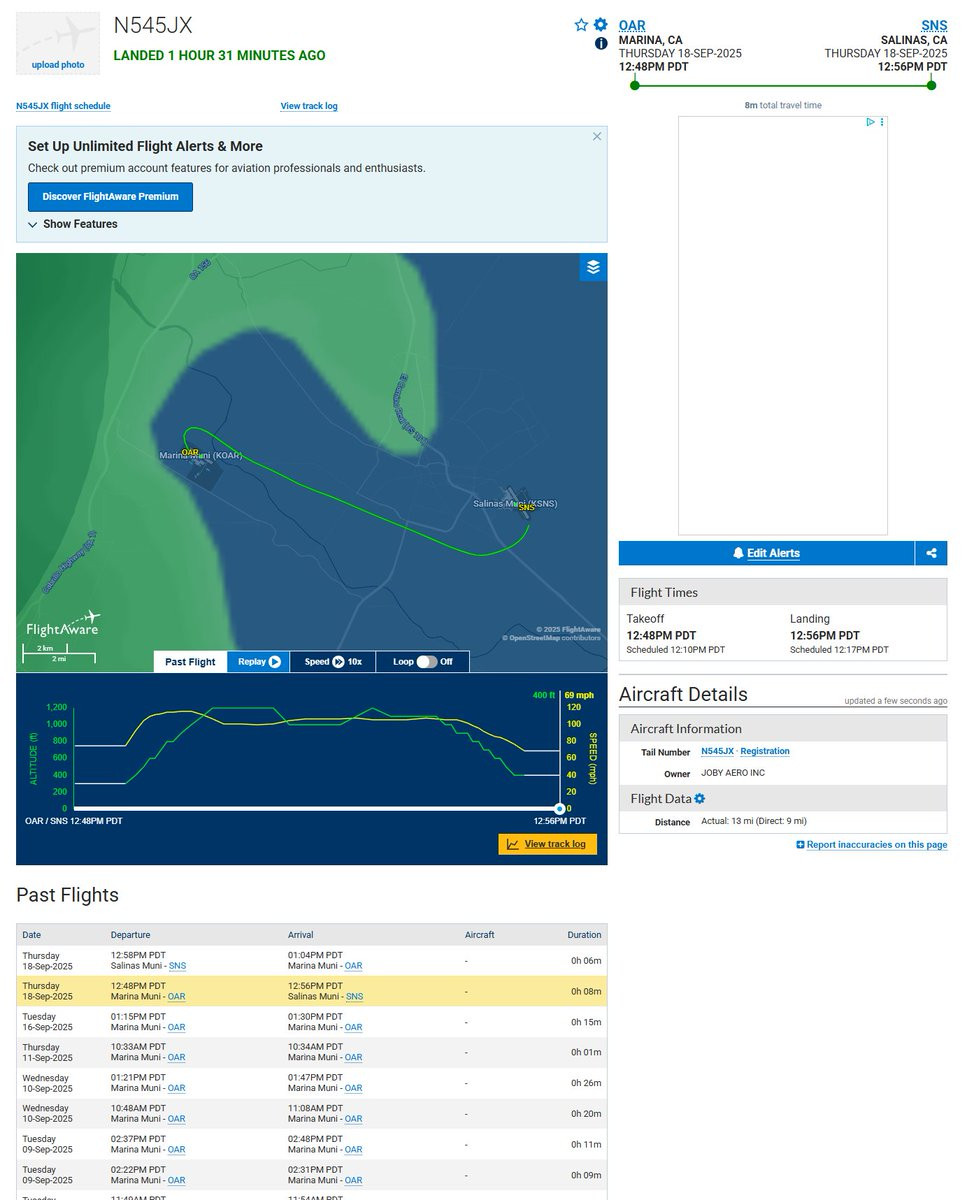The width and height of the screenshot is (974, 1200).
Task: Start the Replay playback
Action: (259, 662)
